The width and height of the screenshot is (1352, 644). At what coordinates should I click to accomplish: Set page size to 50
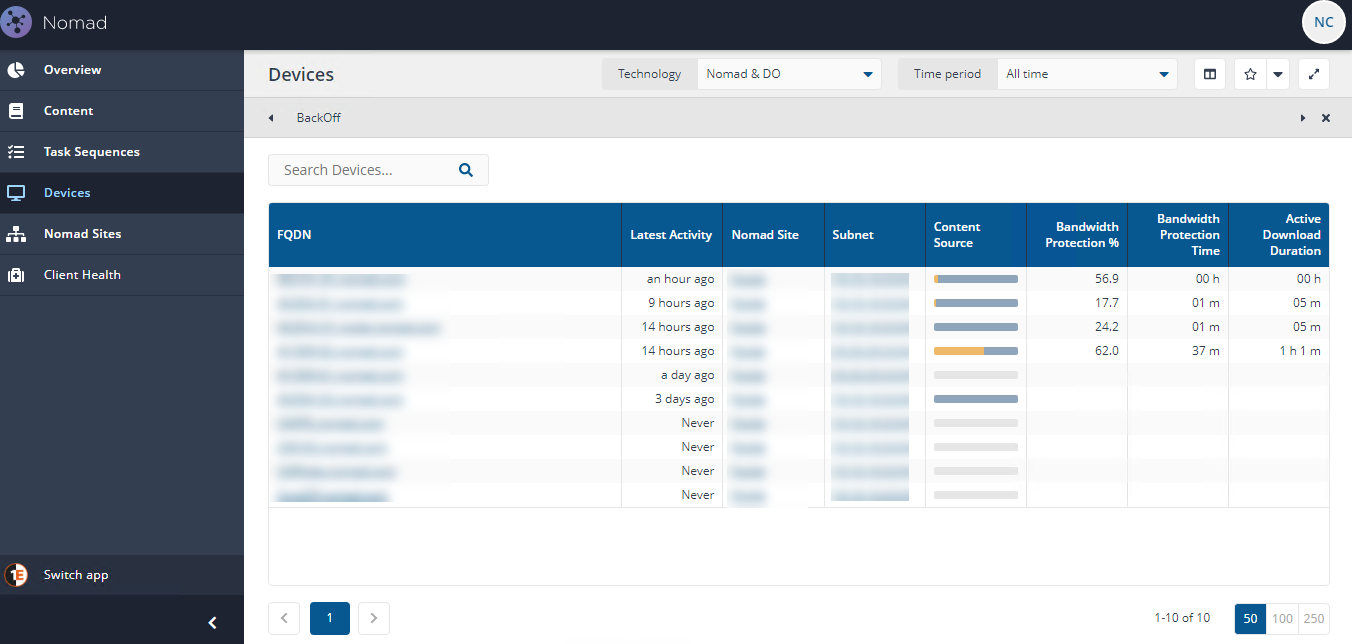tap(1250, 618)
